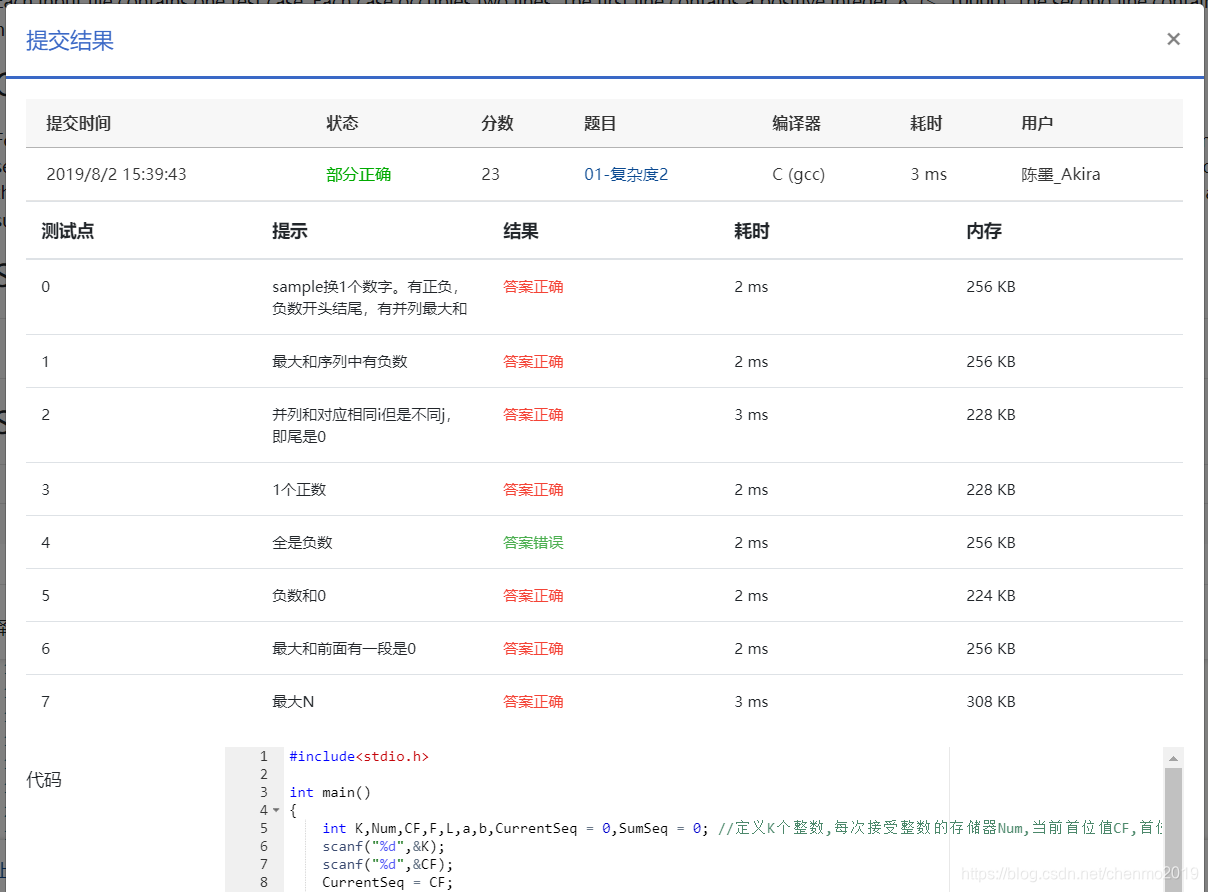
Task: Click the 答案错误 result for test 4
Action: tap(533, 543)
